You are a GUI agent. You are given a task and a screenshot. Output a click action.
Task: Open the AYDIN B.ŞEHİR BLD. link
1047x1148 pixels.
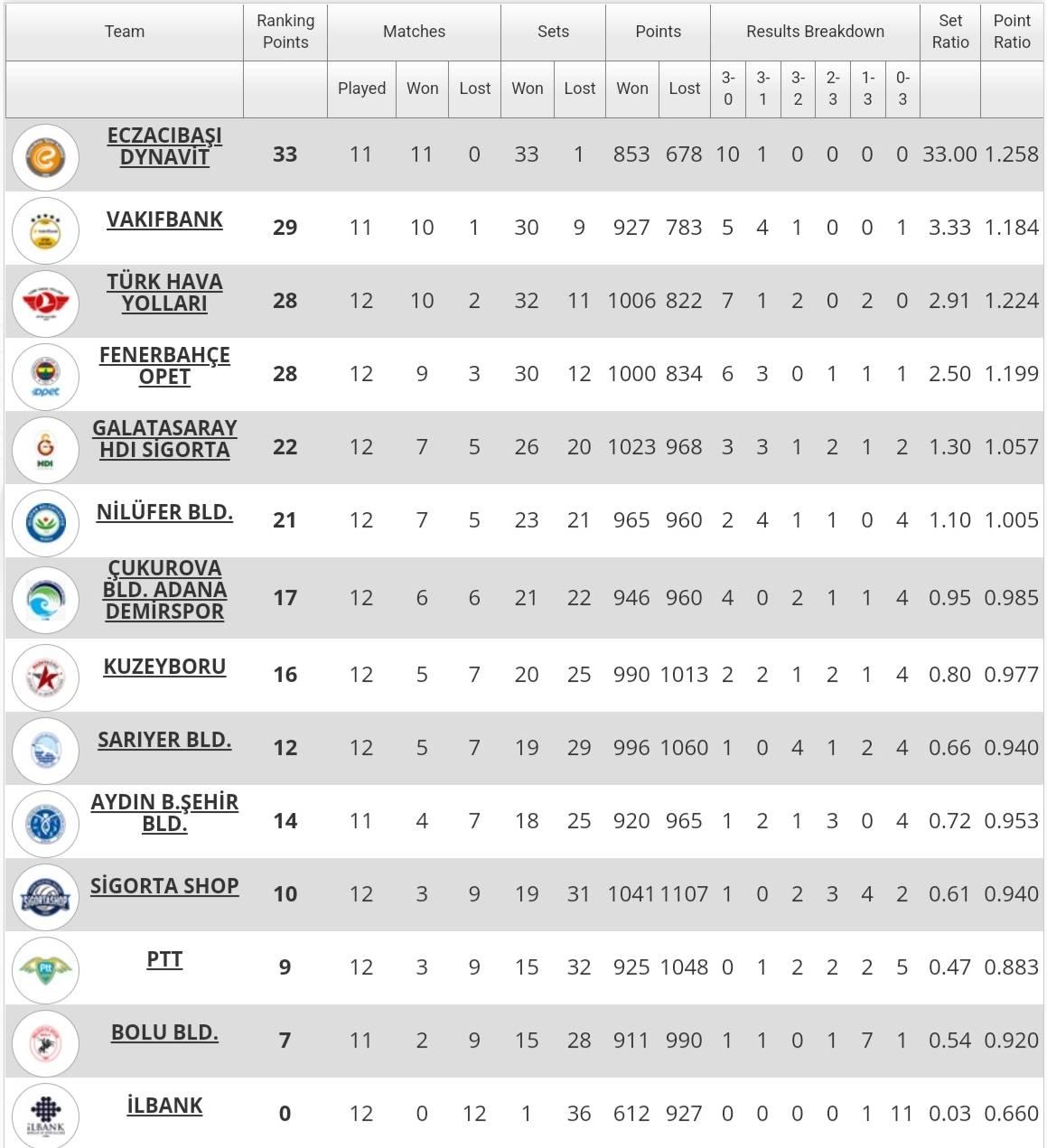coord(164,813)
